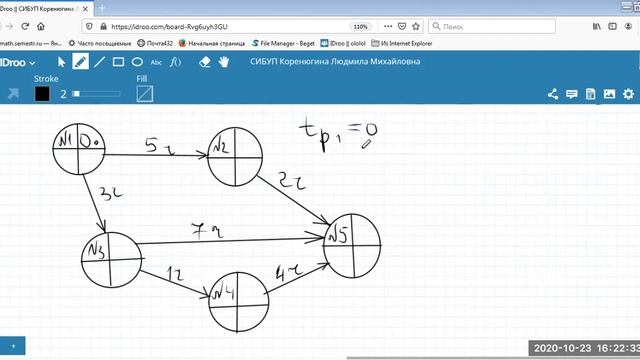
Task: Click the share board icon
Action: tap(553, 94)
